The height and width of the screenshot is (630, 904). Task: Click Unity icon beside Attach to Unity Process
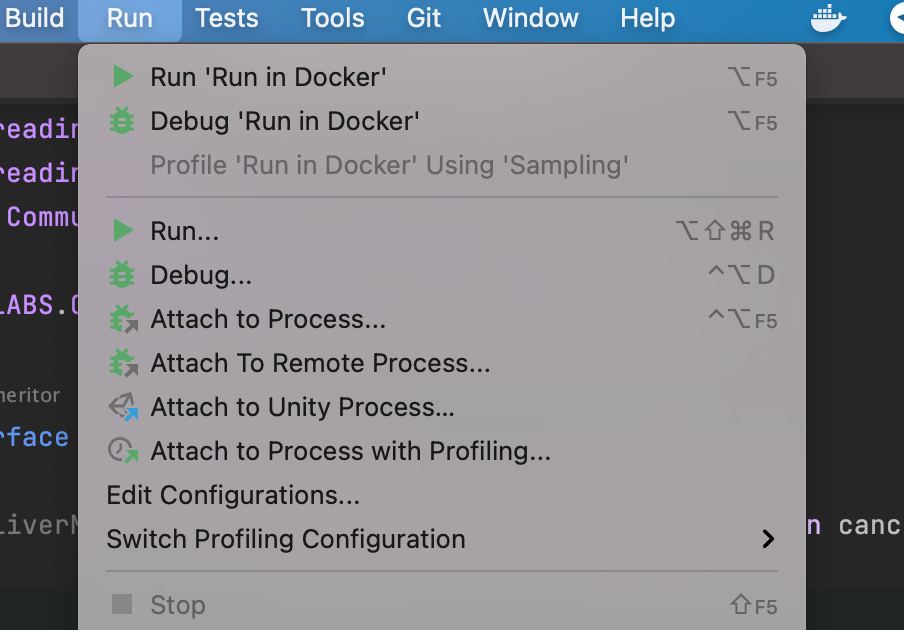pyautogui.click(x=123, y=407)
